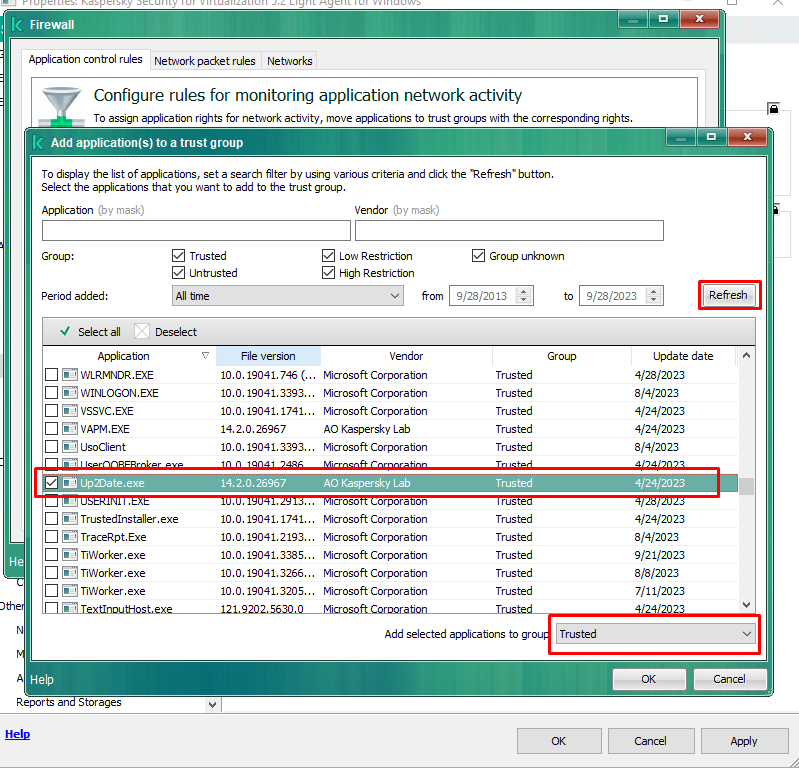
Task: Click the Deselect crossed-box icon
Action: [x=142, y=331]
